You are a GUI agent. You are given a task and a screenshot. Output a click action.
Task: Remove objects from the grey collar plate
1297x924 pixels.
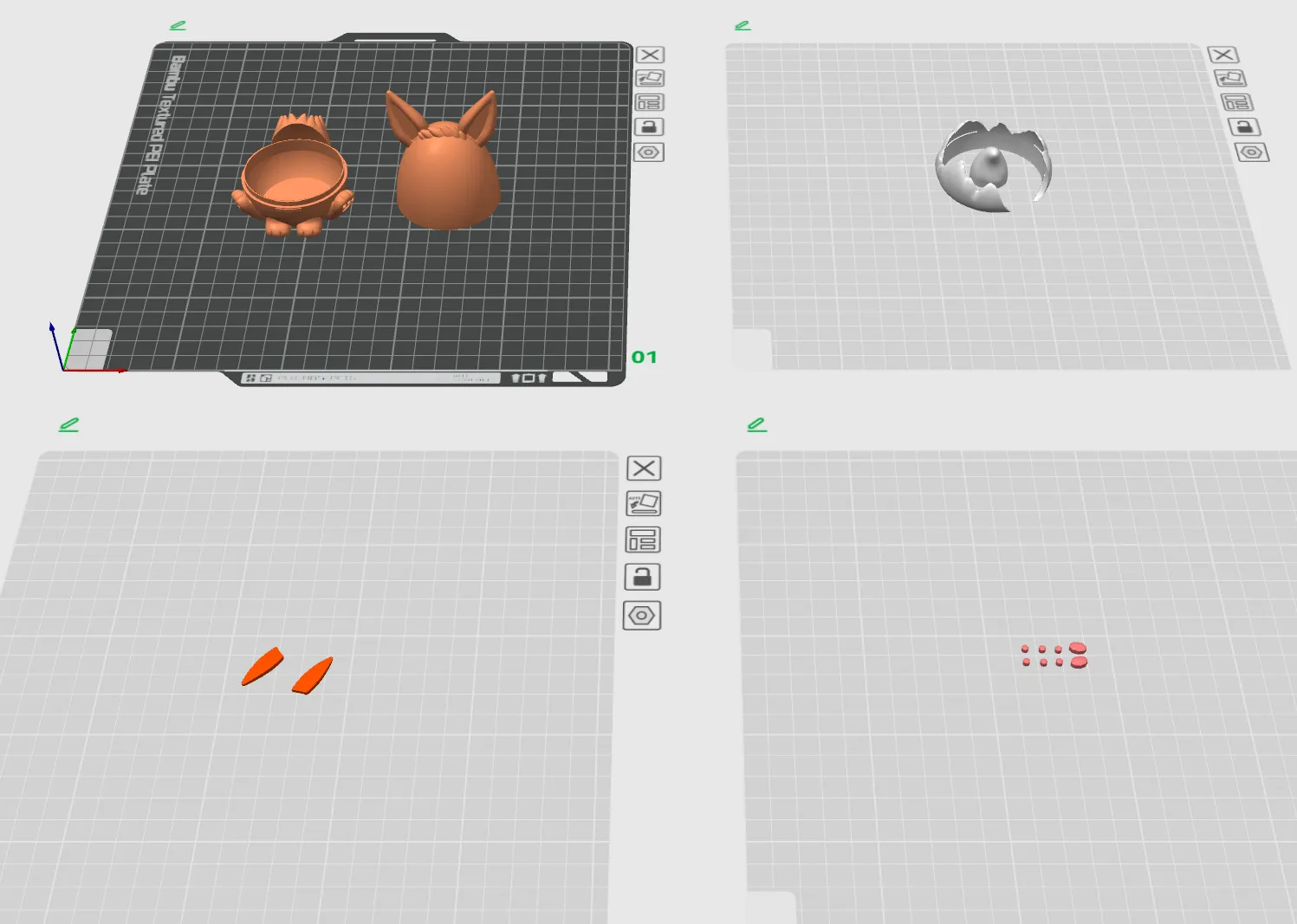(1222, 55)
